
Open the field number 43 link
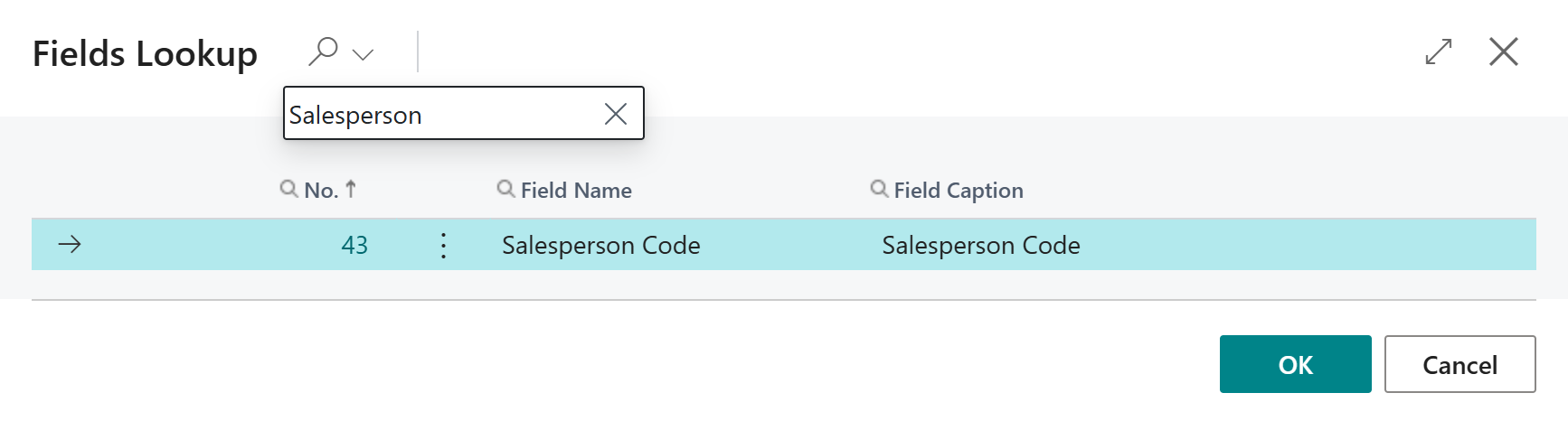pyautogui.click(x=354, y=246)
